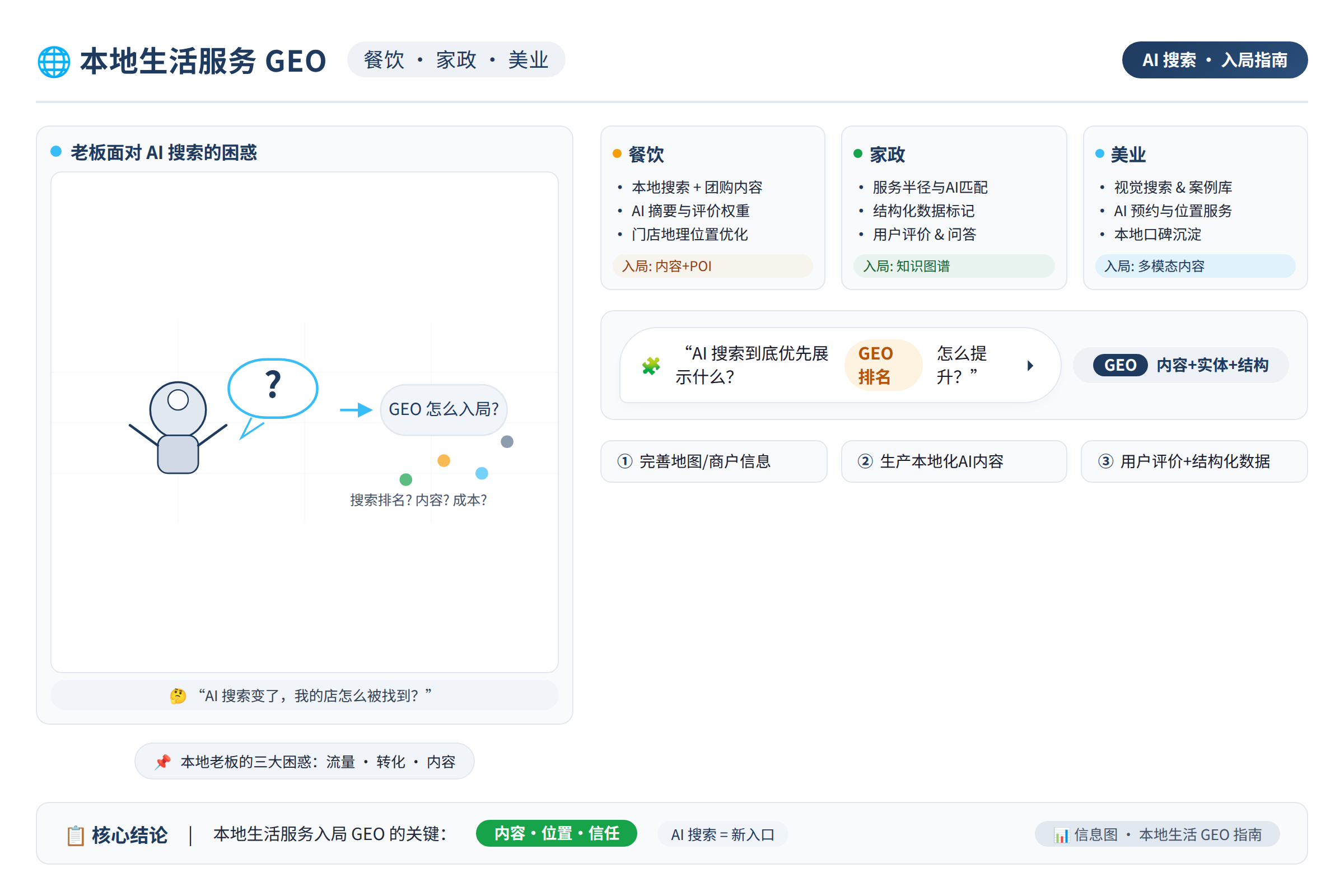Screen dimensions: 1344x896
Task: Click the GEO 怎么入局? bubble
Action: point(444,410)
